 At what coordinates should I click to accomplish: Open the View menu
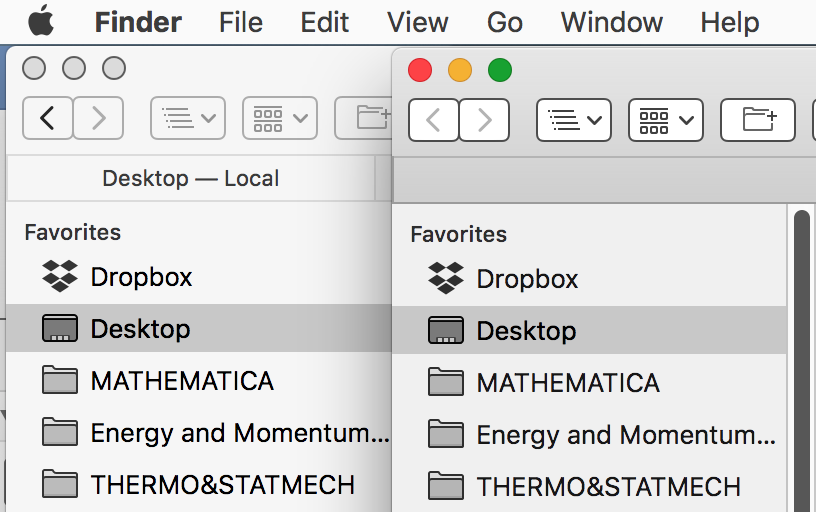[x=417, y=22]
